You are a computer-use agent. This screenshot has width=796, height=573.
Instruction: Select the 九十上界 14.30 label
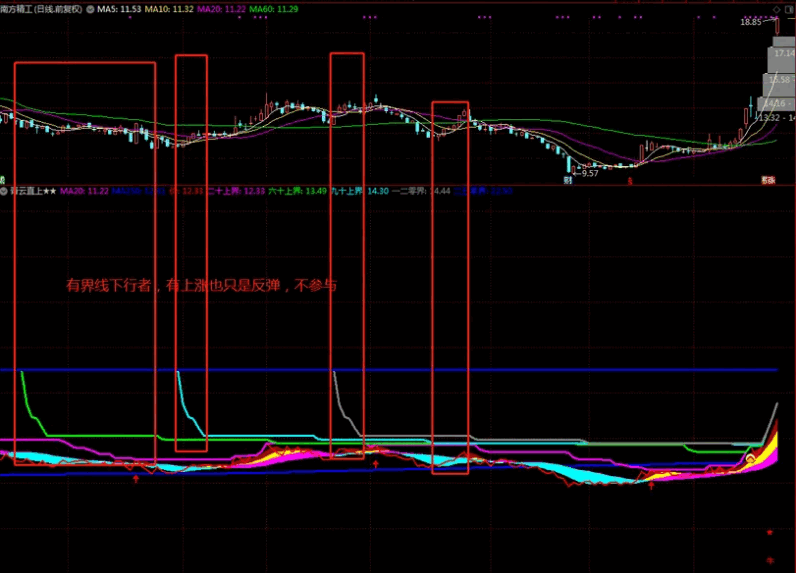point(360,191)
